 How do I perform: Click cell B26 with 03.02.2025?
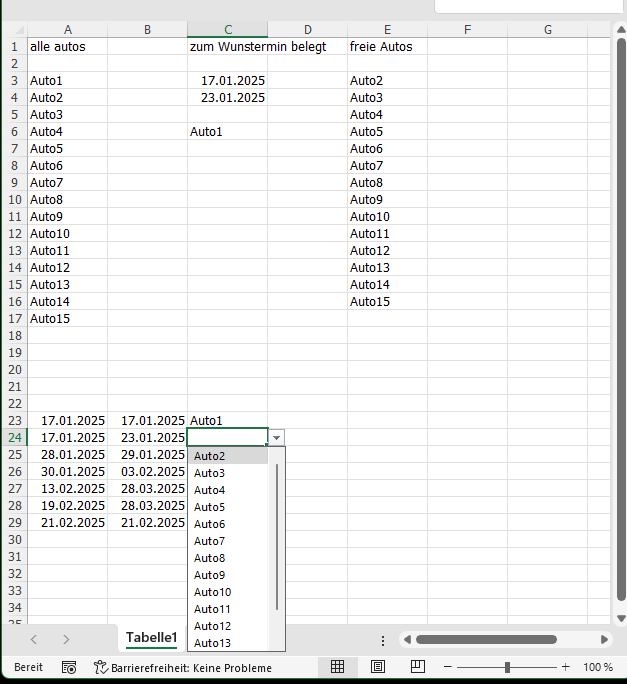click(x=147, y=472)
